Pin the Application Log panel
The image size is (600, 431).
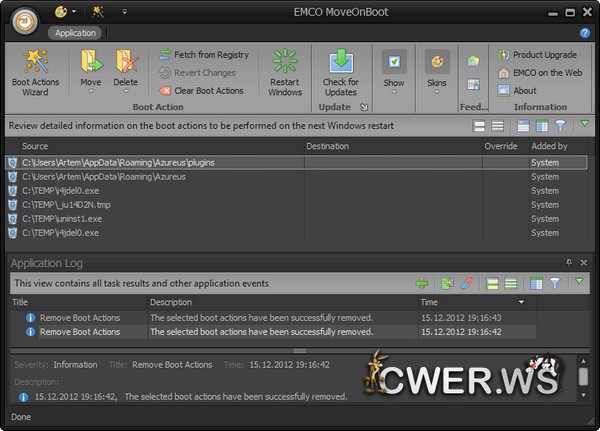[x=569, y=262]
